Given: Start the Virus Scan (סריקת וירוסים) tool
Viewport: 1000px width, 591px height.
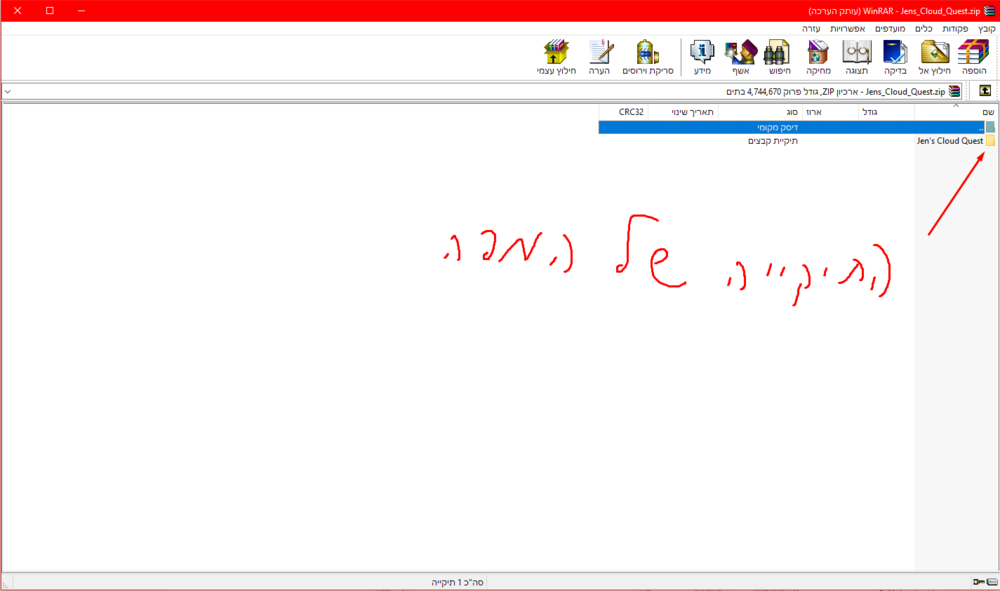Looking at the screenshot, I should (x=647, y=58).
